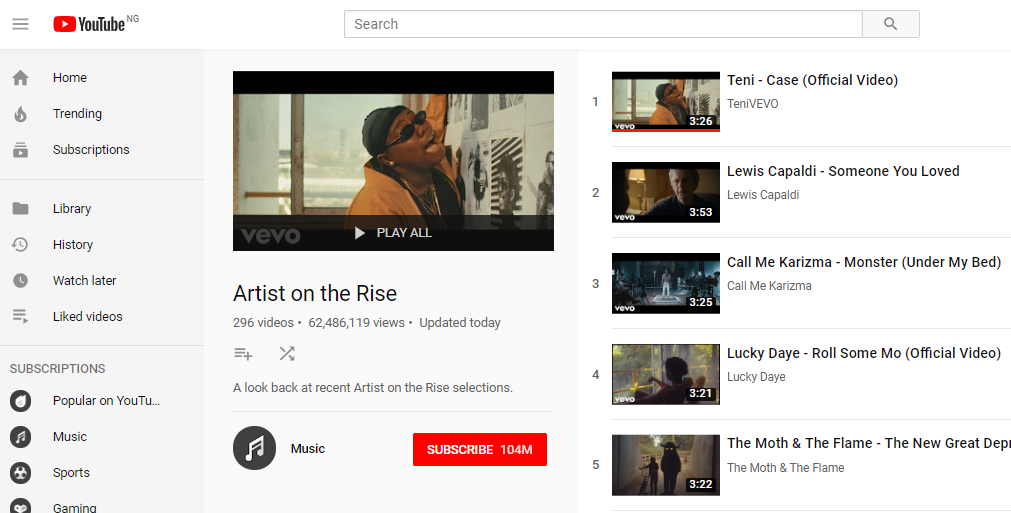Open The Moth & The Flame channel link
Viewport: 1011px width, 513px height.
pos(785,468)
